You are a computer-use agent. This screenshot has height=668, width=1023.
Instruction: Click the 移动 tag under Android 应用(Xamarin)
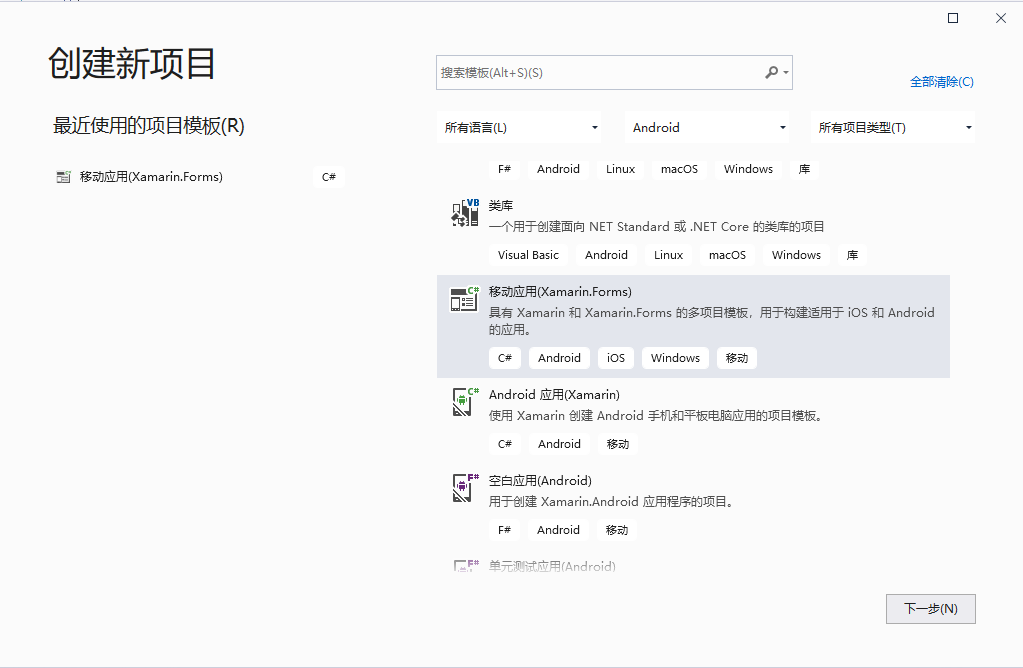click(618, 444)
